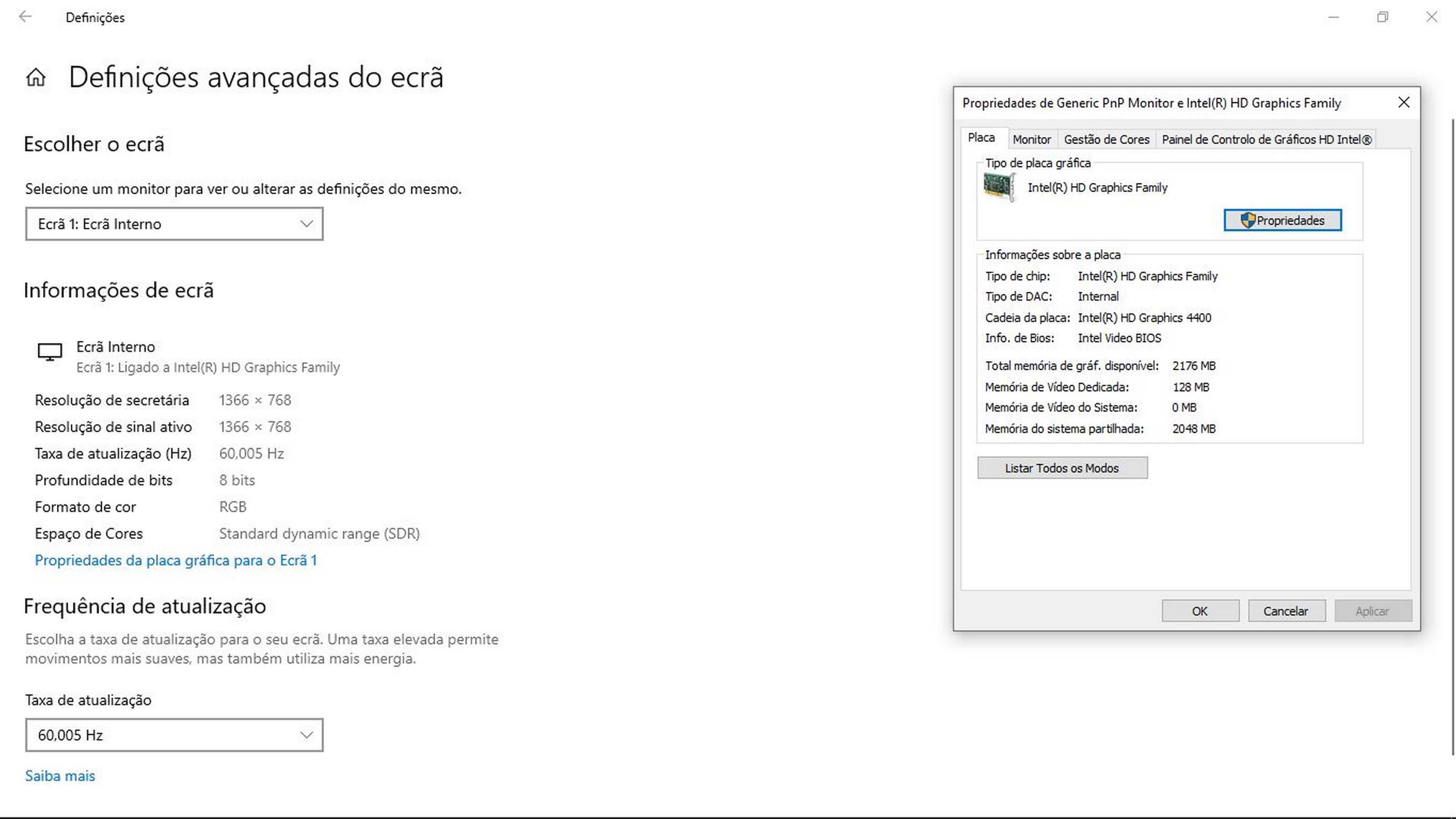Click Listar Todos os Modos button
Screen dimensions: 1456x819
point(1062,468)
